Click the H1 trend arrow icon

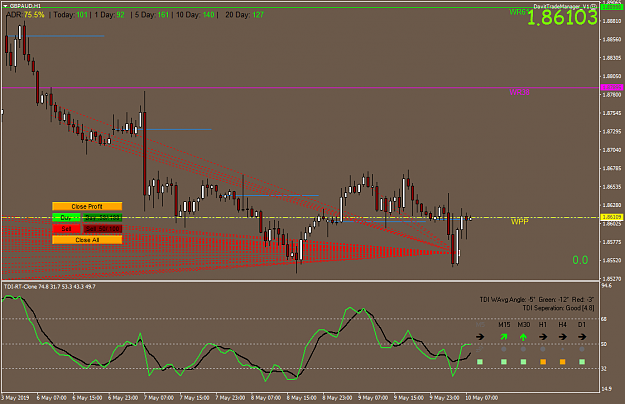click(543, 337)
